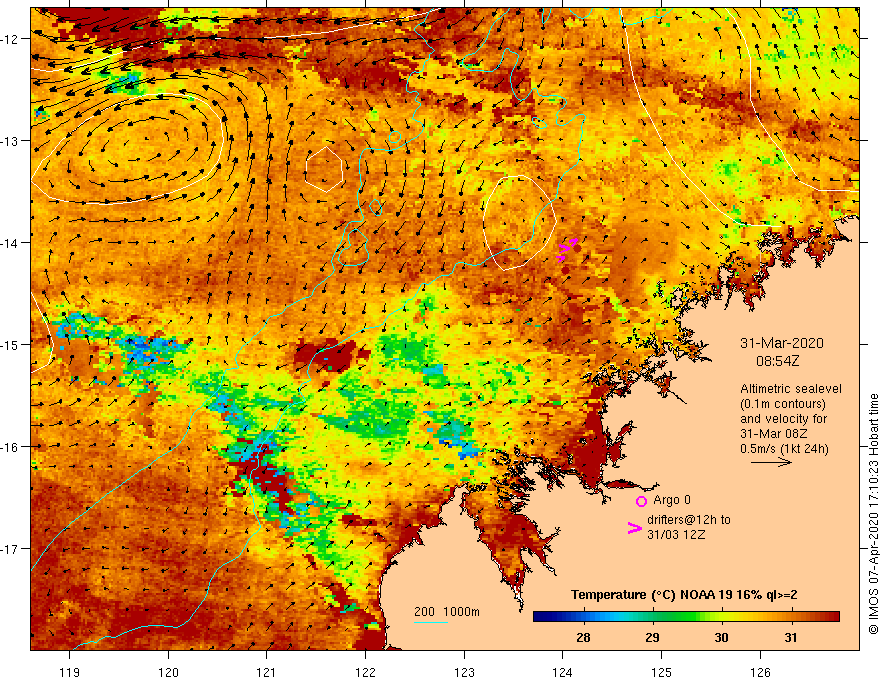Click the 'Argo 0' legend label

coord(672,500)
